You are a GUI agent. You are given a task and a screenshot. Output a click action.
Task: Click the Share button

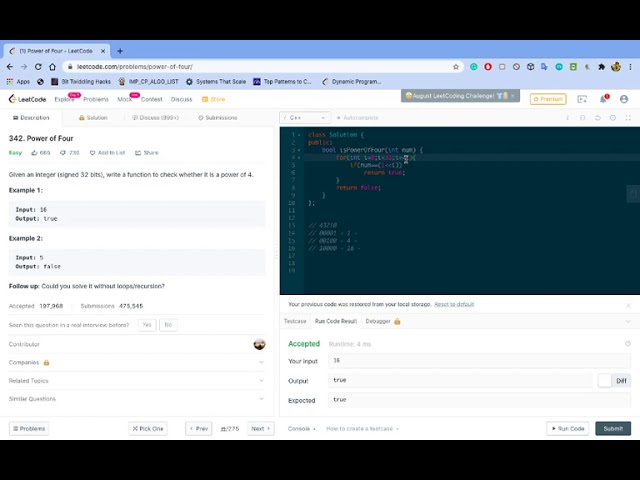(x=147, y=153)
